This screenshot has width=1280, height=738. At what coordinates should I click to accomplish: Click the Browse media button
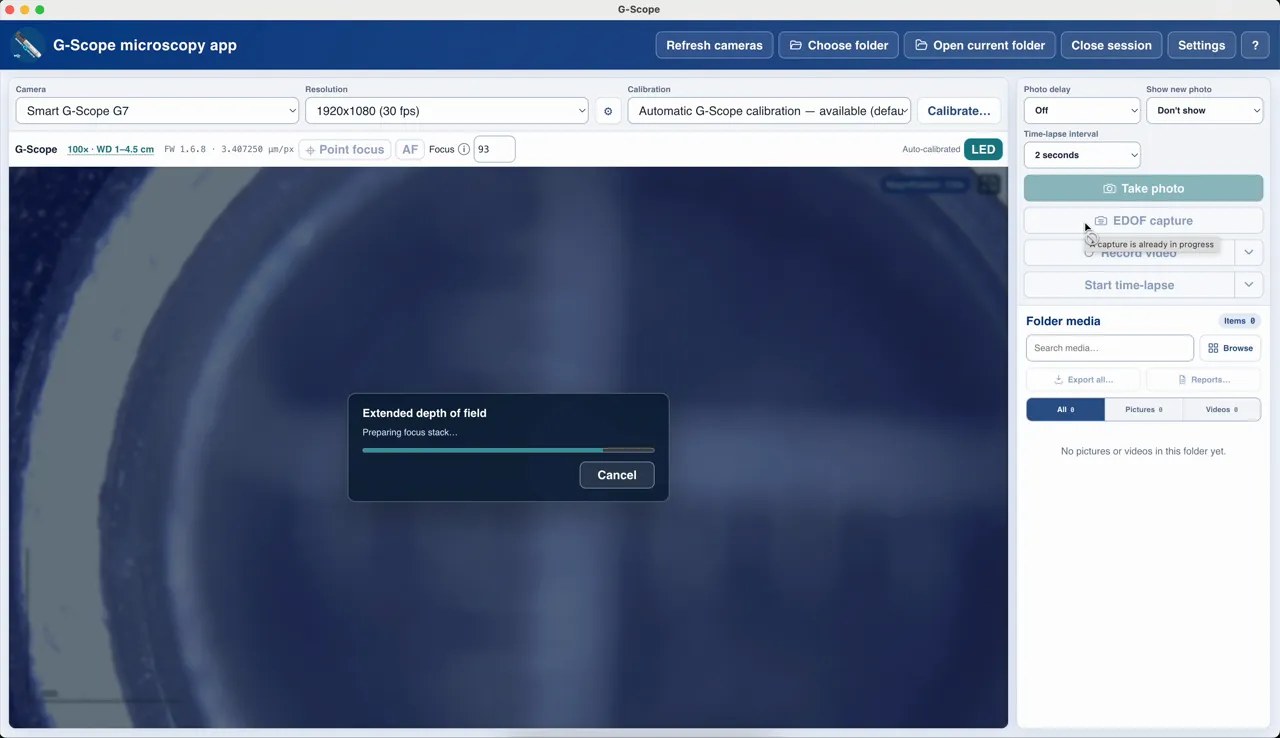click(1230, 348)
